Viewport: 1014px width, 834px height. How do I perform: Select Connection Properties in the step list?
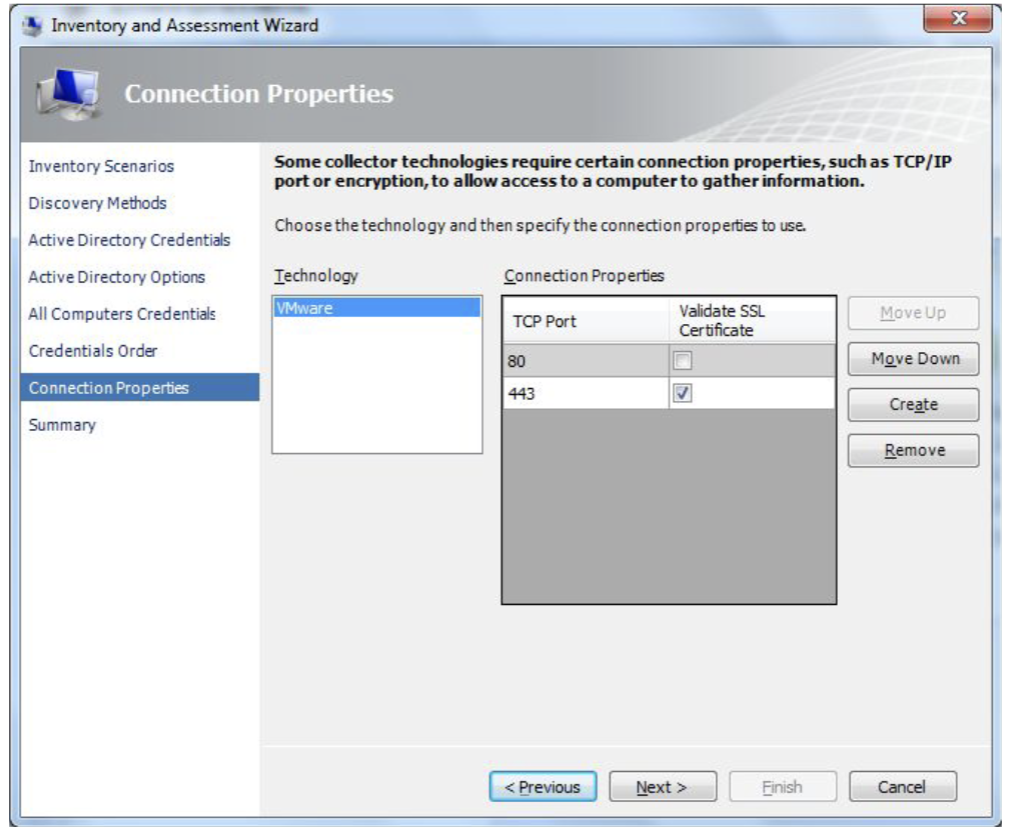[140, 387]
